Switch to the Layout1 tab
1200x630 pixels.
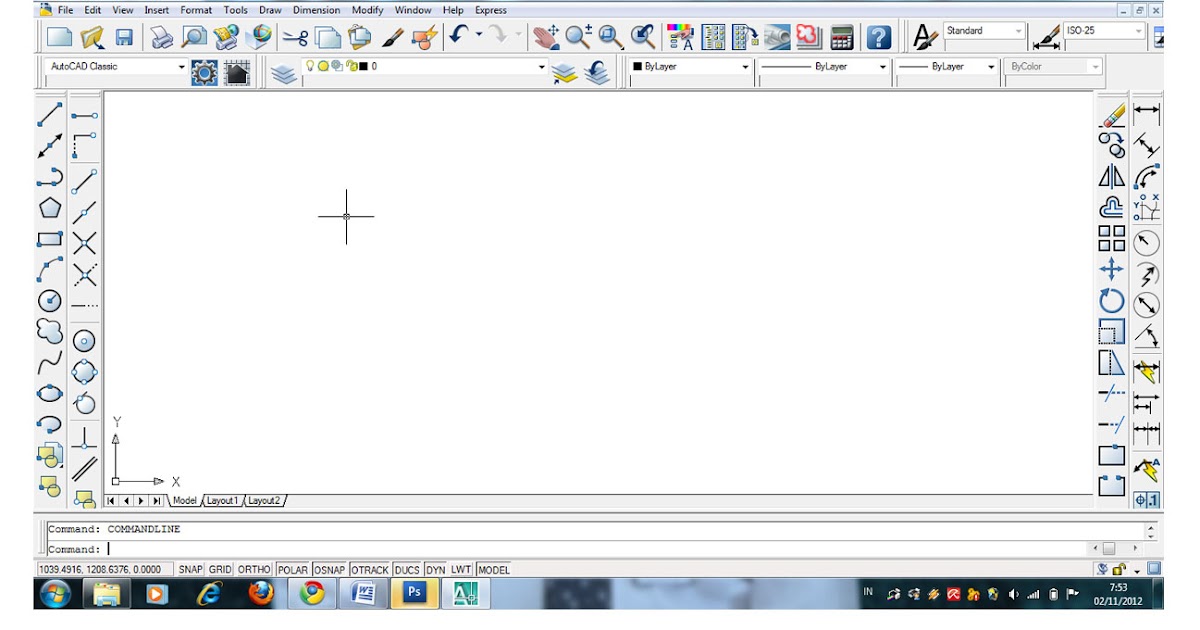pyautogui.click(x=222, y=500)
